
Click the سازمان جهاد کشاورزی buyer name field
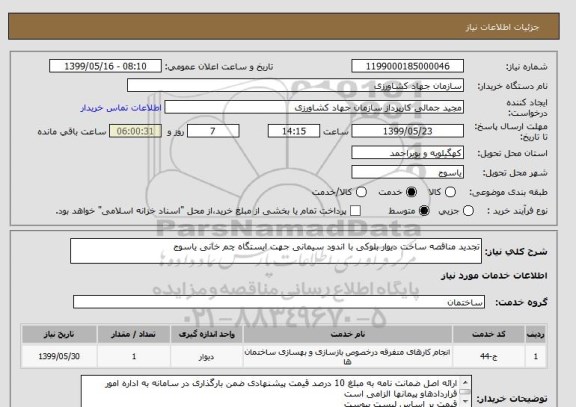295,86
